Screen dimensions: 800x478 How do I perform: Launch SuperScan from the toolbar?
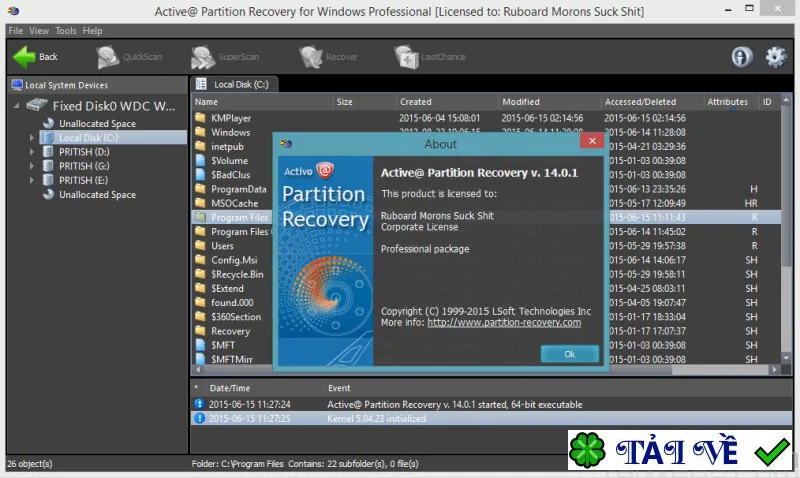point(225,57)
